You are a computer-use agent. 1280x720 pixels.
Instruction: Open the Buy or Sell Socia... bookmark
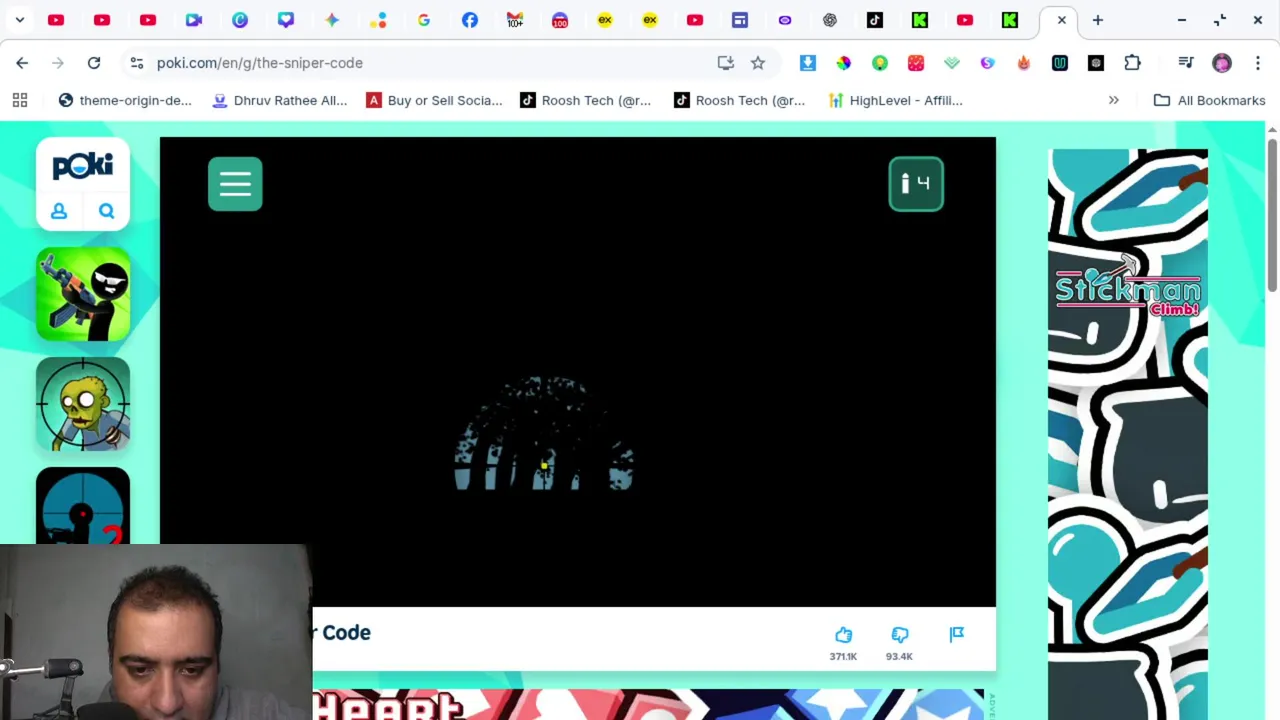click(434, 100)
